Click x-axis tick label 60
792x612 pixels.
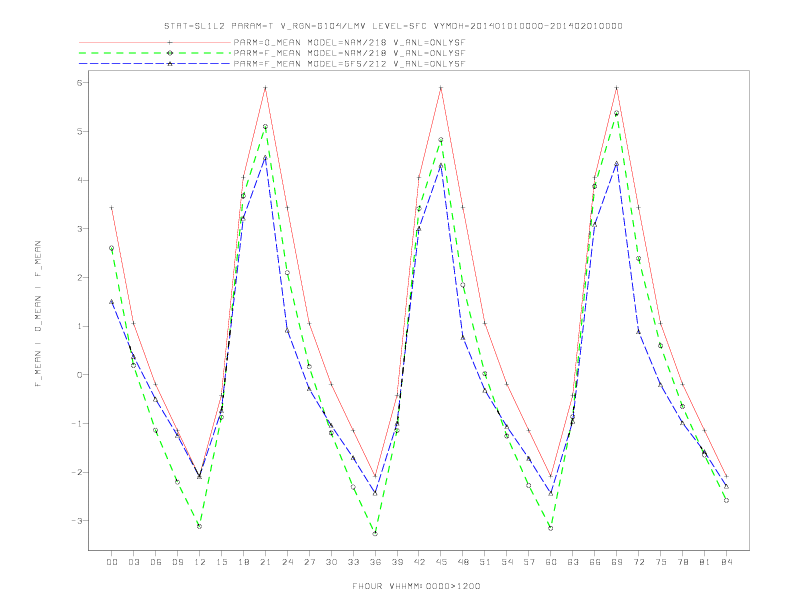[551, 562]
